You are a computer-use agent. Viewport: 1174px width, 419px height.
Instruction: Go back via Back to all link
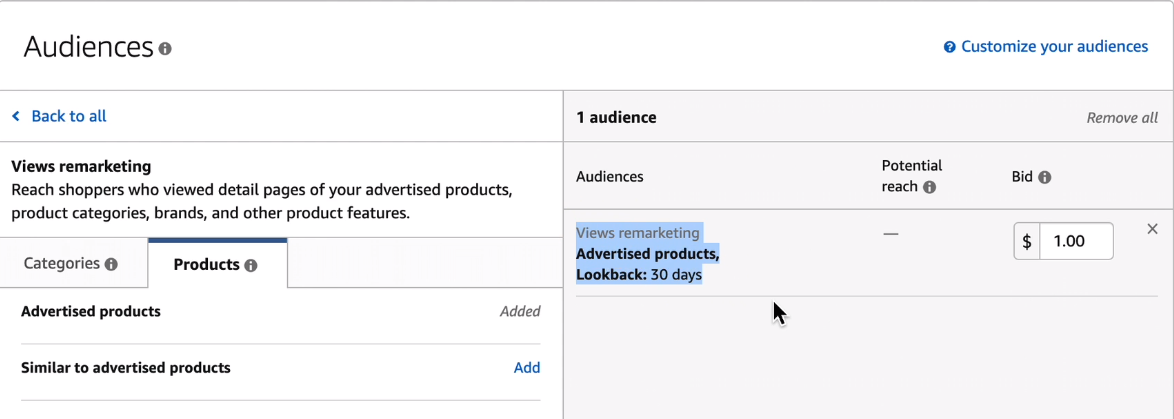pos(68,116)
